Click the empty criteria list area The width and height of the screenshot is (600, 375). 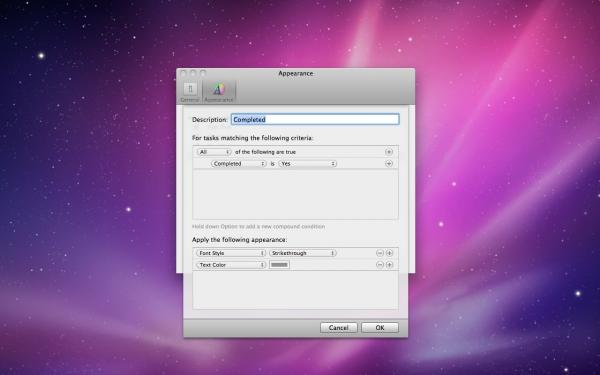click(295, 194)
